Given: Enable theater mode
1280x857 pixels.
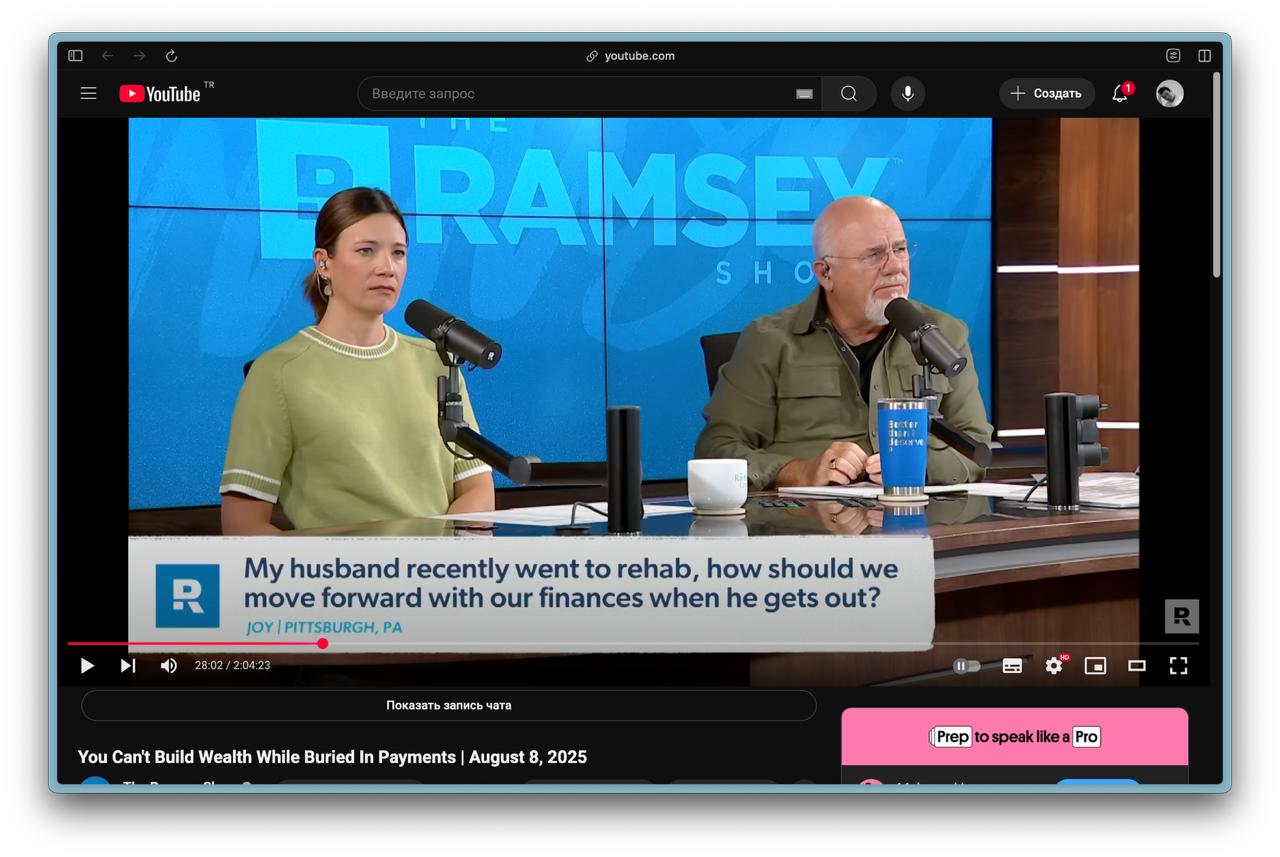Looking at the screenshot, I should (x=1137, y=665).
